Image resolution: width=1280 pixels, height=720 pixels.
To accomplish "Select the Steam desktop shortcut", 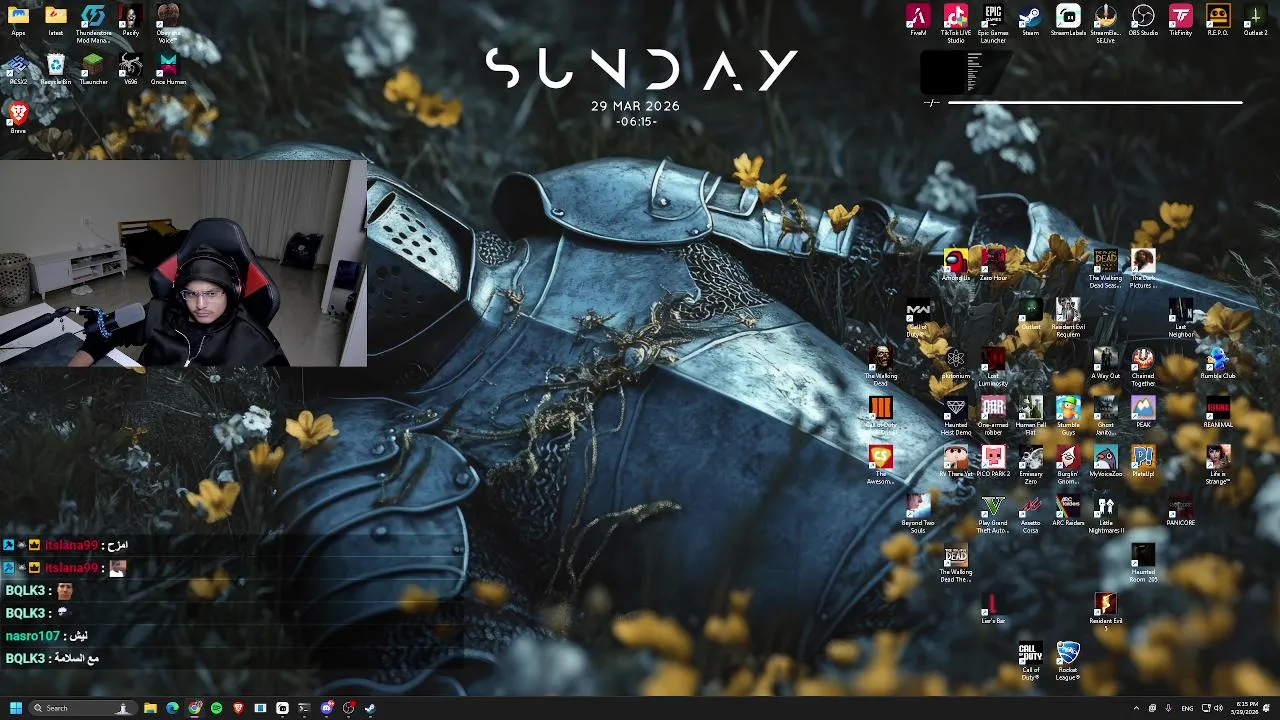I will click(x=1030, y=21).
